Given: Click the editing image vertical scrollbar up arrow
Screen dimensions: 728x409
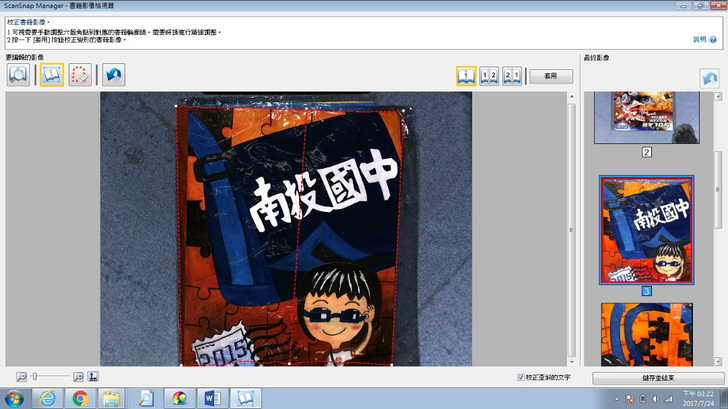Looking at the screenshot, I should pos(572,97).
